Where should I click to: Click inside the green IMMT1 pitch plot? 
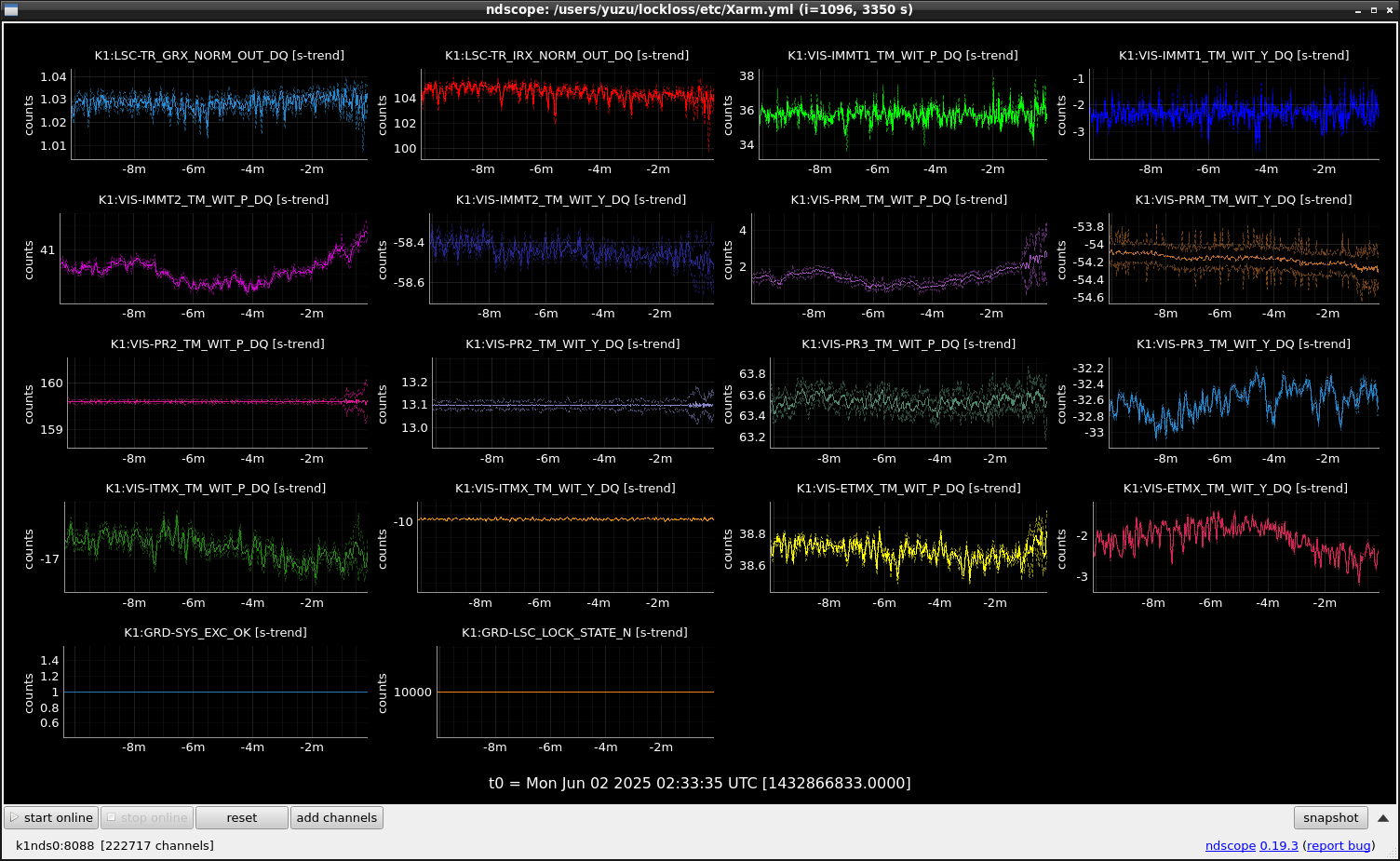point(903,114)
